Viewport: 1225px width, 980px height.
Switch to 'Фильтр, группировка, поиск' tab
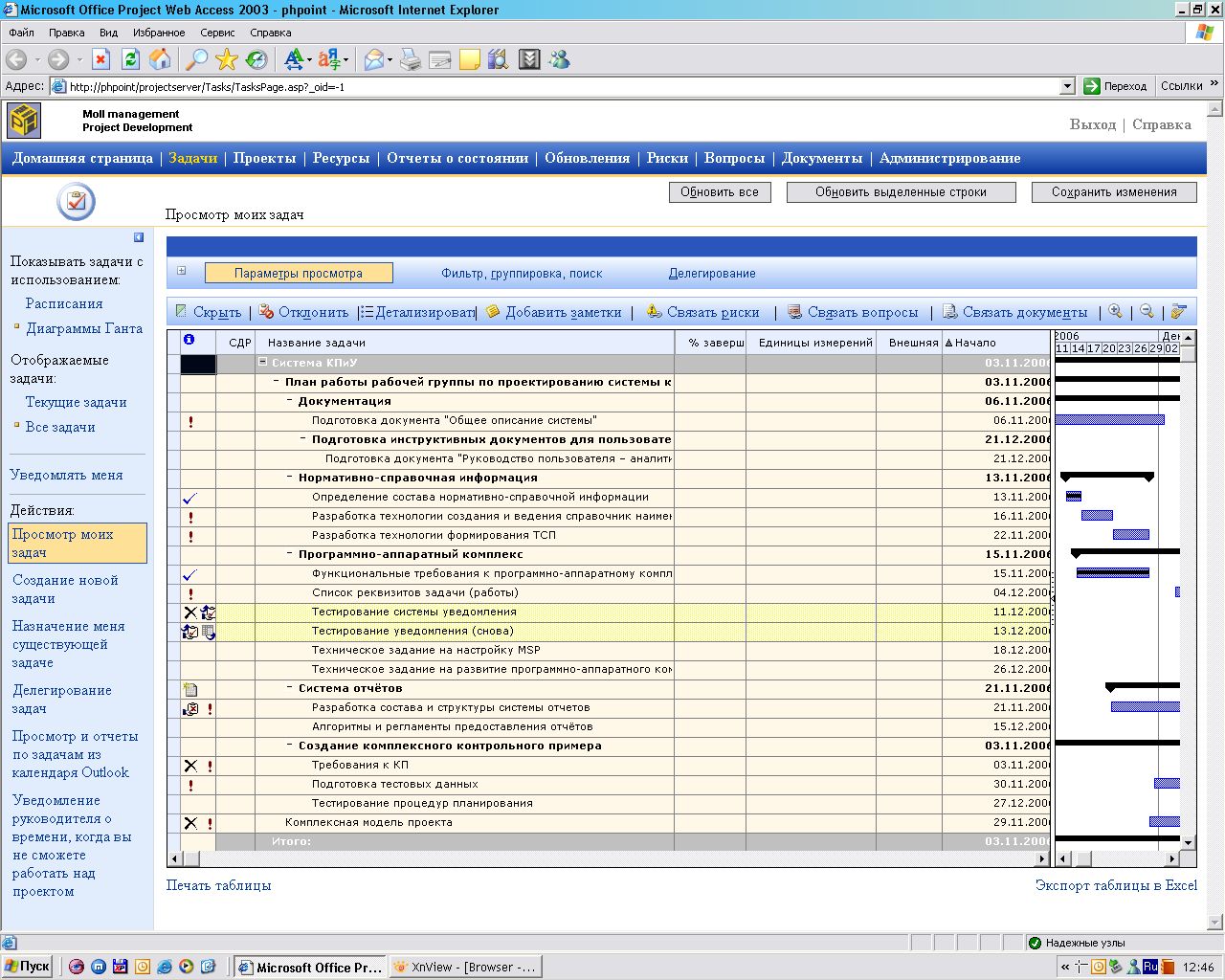click(x=522, y=273)
